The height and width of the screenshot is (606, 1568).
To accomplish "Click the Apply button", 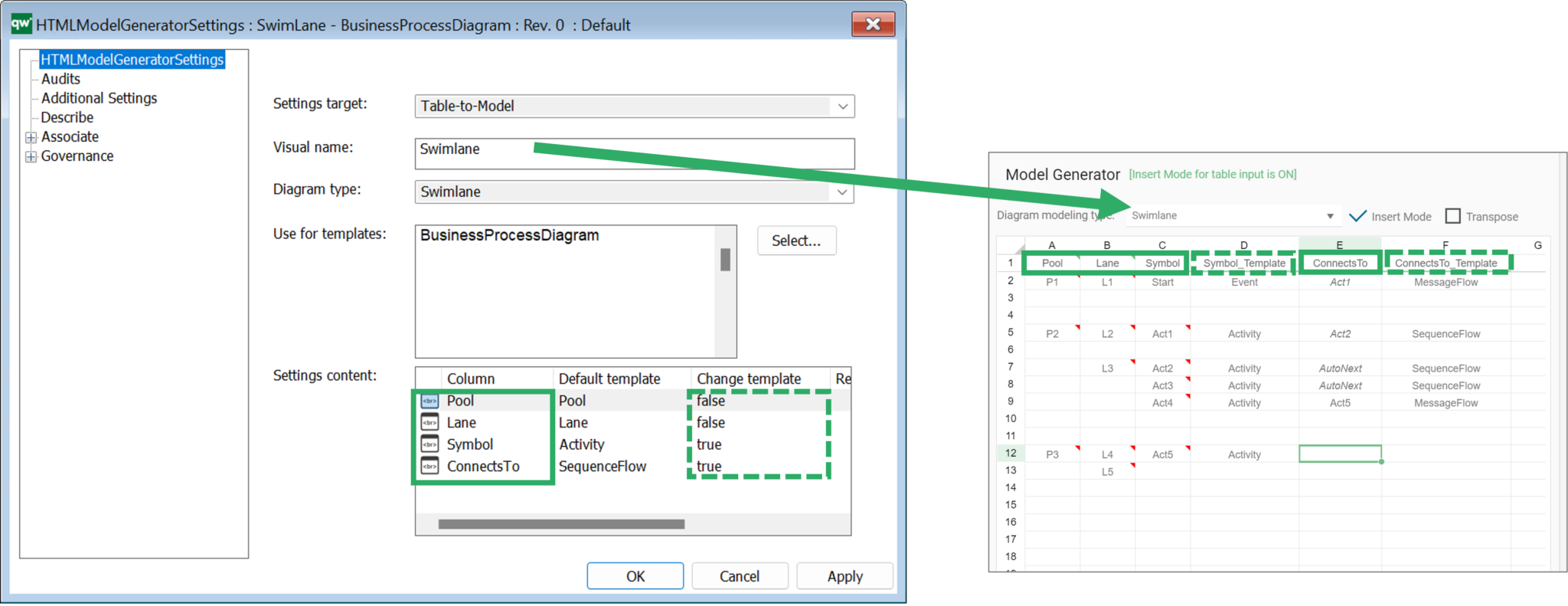I will point(844,576).
